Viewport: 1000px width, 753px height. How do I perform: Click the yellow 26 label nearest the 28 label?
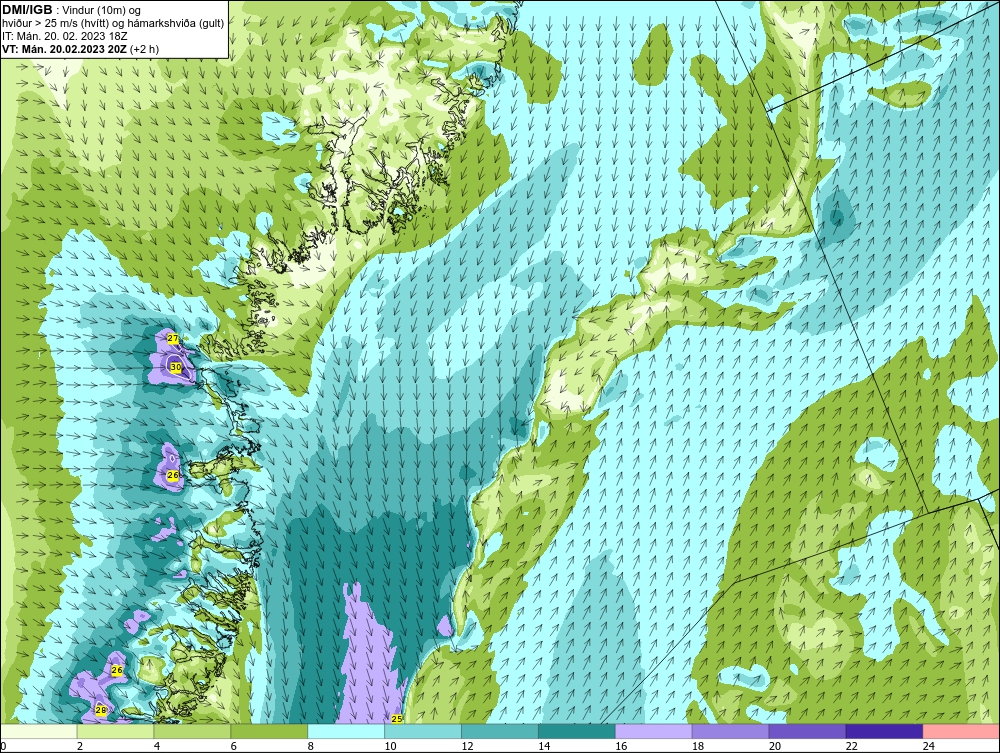click(x=117, y=670)
